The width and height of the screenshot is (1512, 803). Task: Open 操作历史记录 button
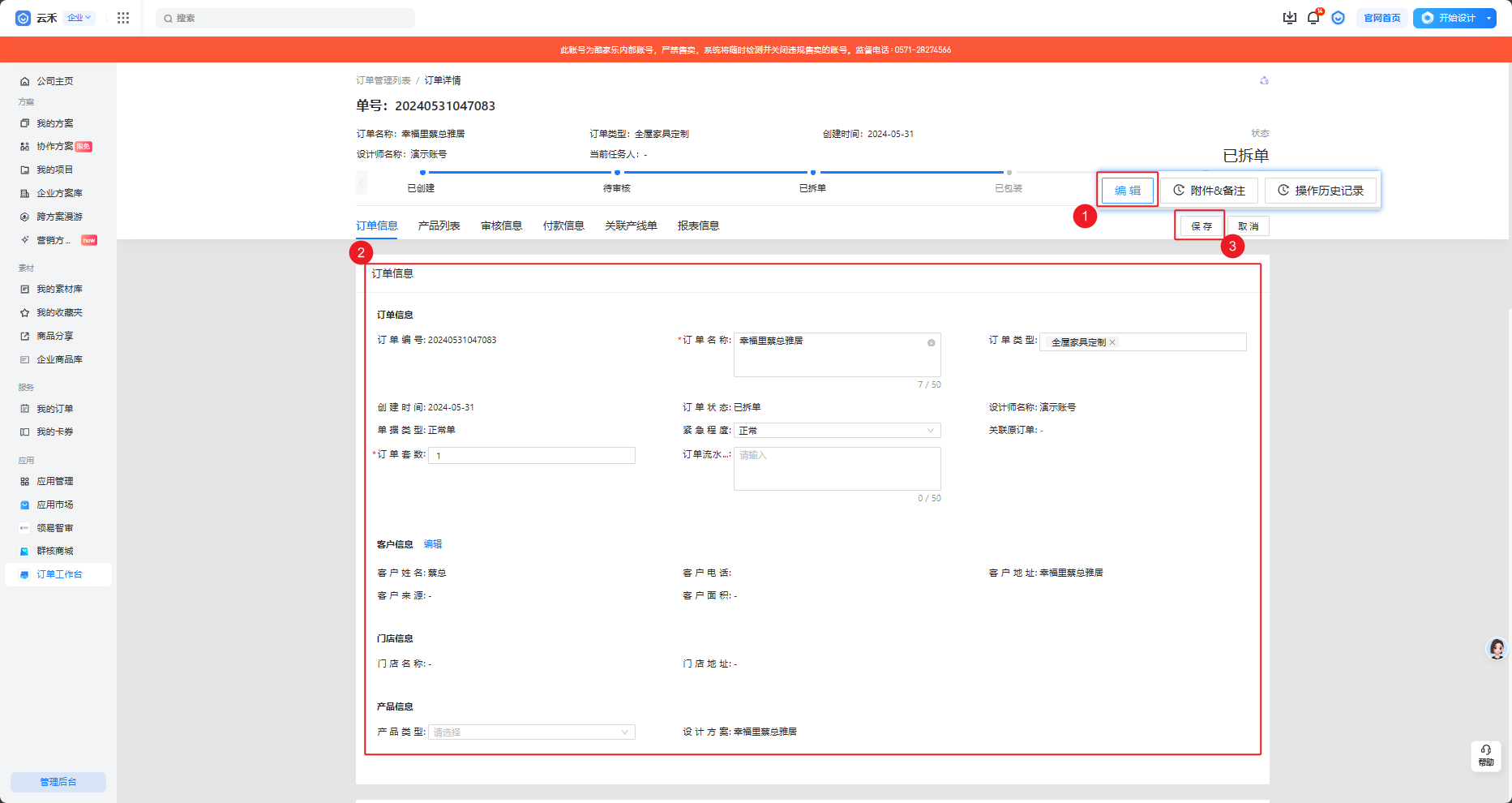(1320, 191)
